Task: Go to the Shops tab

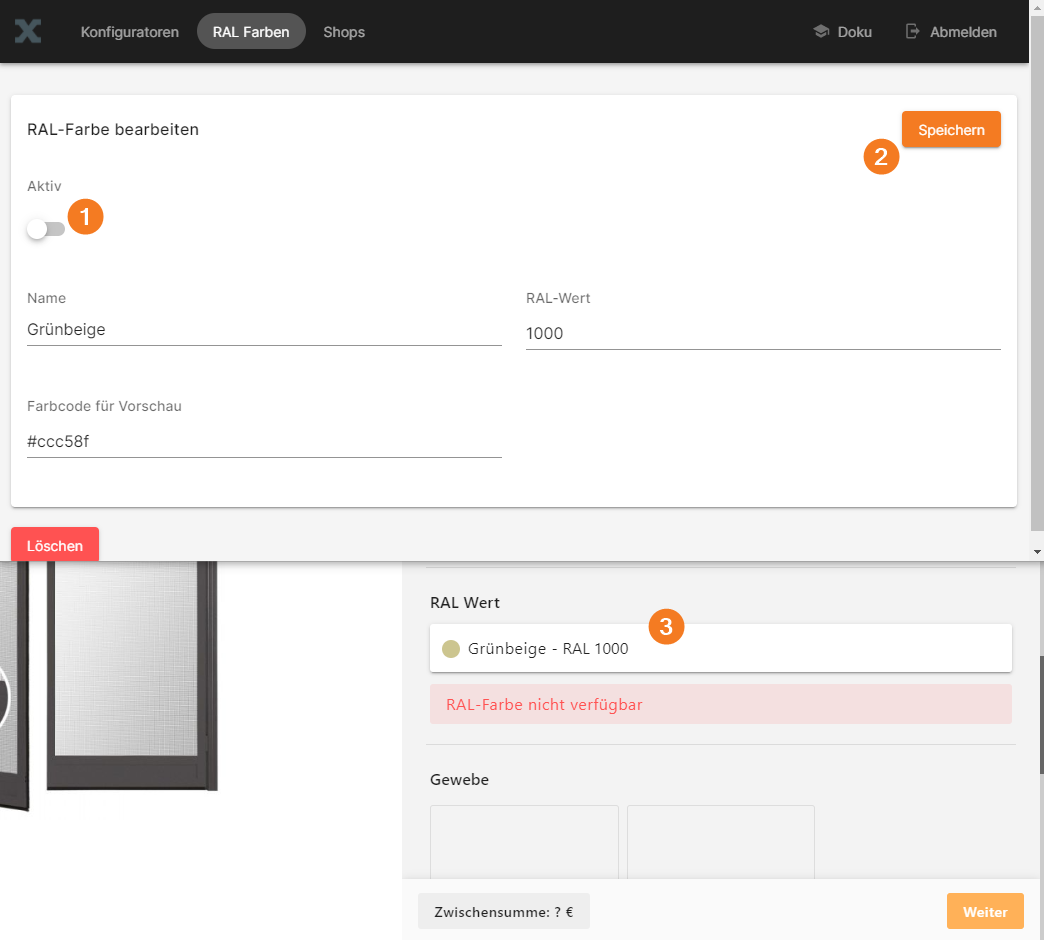Action: pos(344,32)
